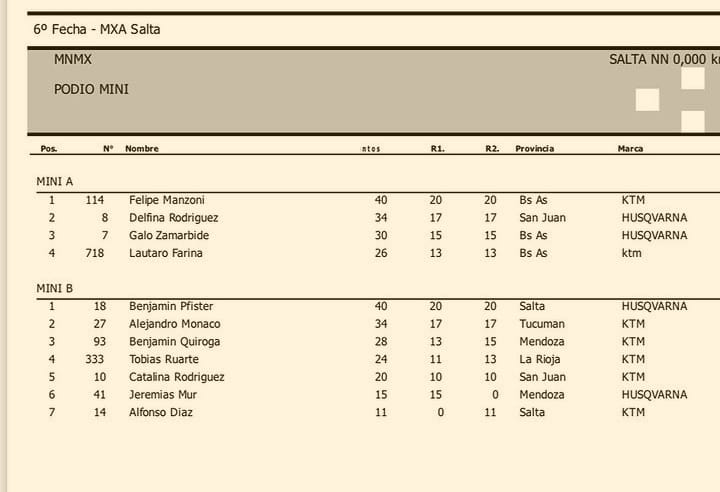This screenshot has height=492, width=720.
Task: Select Tobias Ruarte's name in the list
Action: (164, 359)
